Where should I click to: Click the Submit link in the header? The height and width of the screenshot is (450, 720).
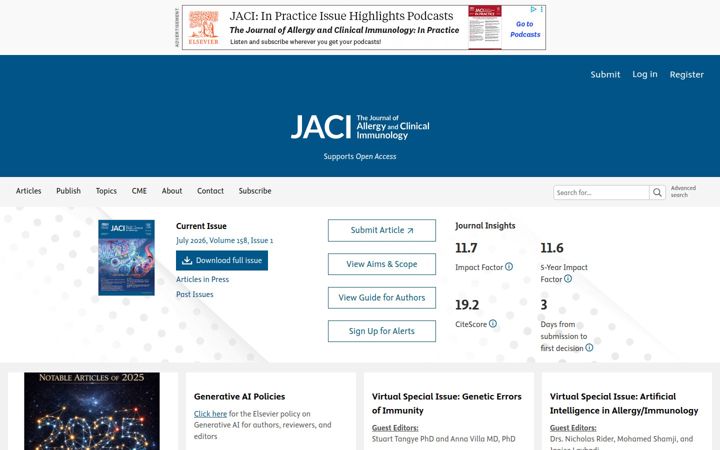[x=605, y=74]
